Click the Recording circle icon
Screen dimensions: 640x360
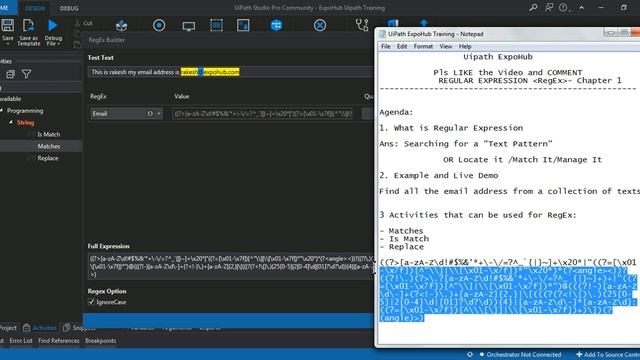[x=159, y=25]
